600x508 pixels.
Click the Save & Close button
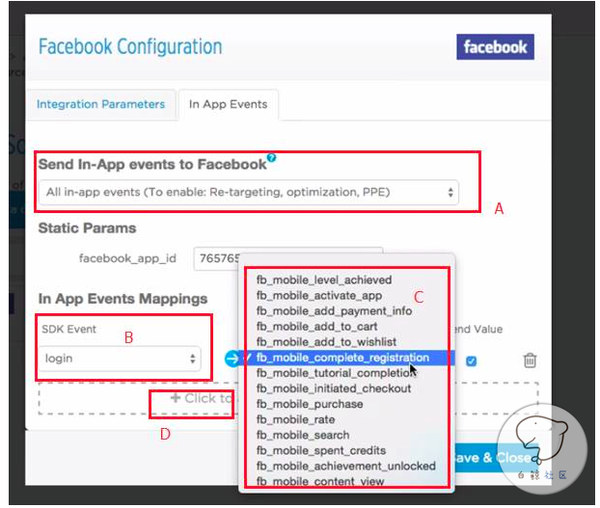(x=496, y=458)
